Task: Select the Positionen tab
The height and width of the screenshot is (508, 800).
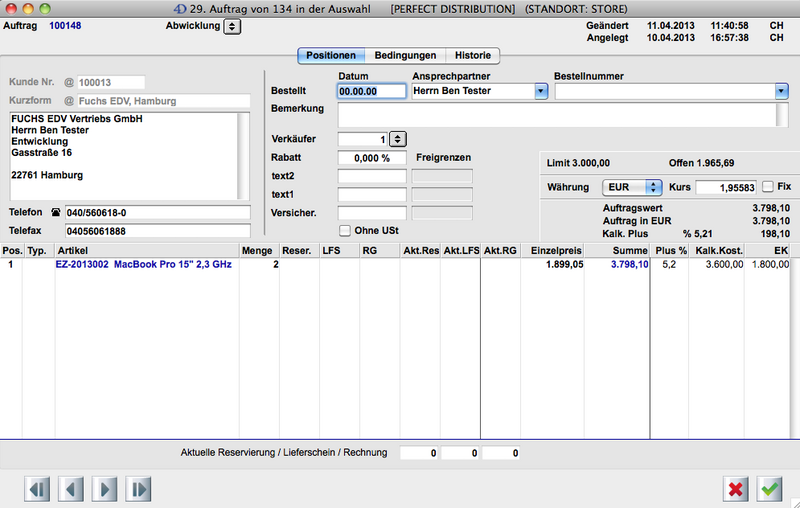Action: [331, 56]
